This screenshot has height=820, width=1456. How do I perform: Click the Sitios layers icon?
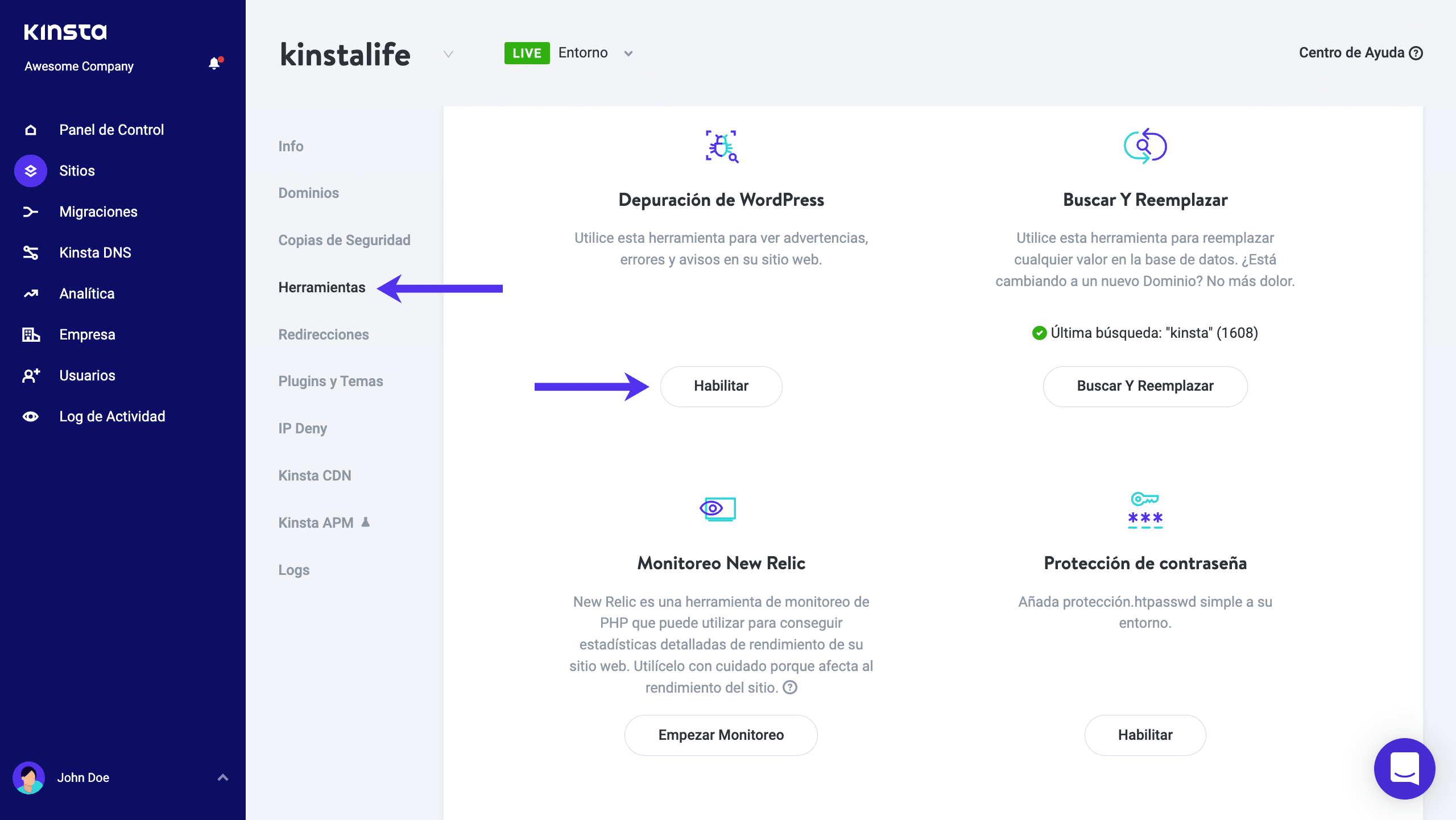tap(31, 171)
